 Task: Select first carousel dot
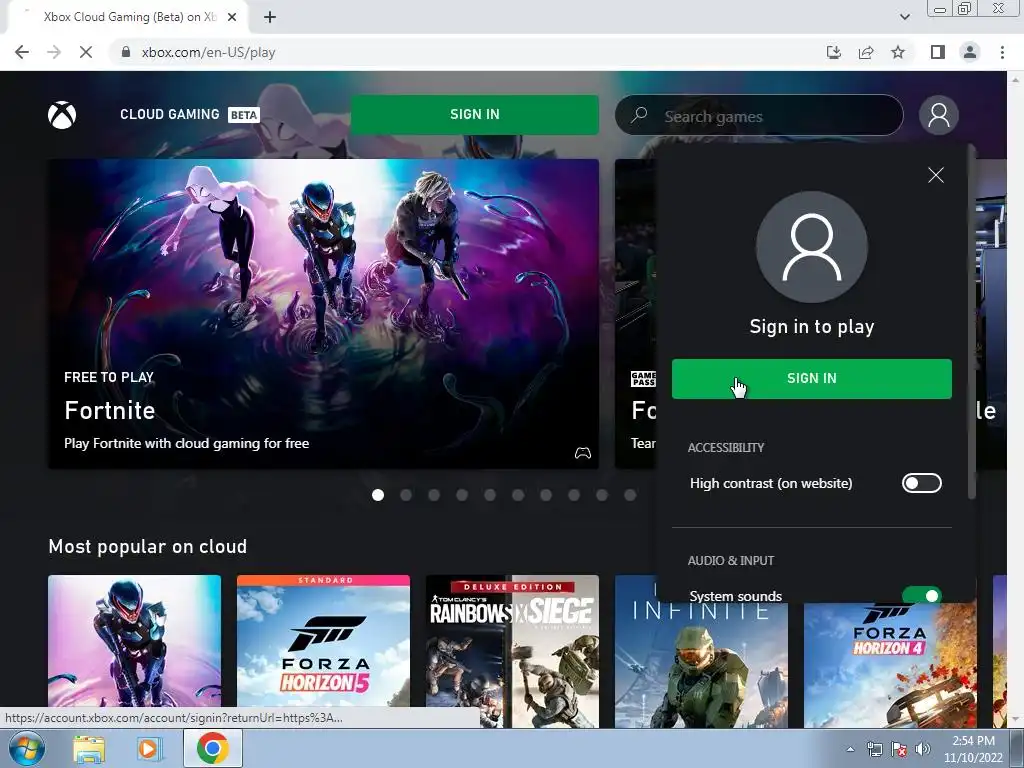pyautogui.click(x=377, y=495)
